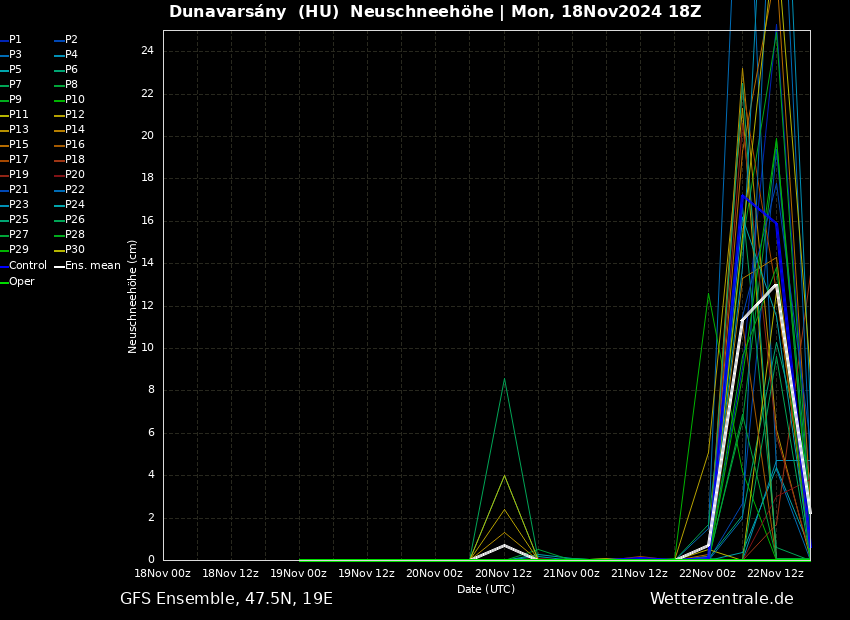Click the Dunavarsány Neuschneehöhe chart title
The width and height of the screenshot is (850, 620).
(x=435, y=12)
